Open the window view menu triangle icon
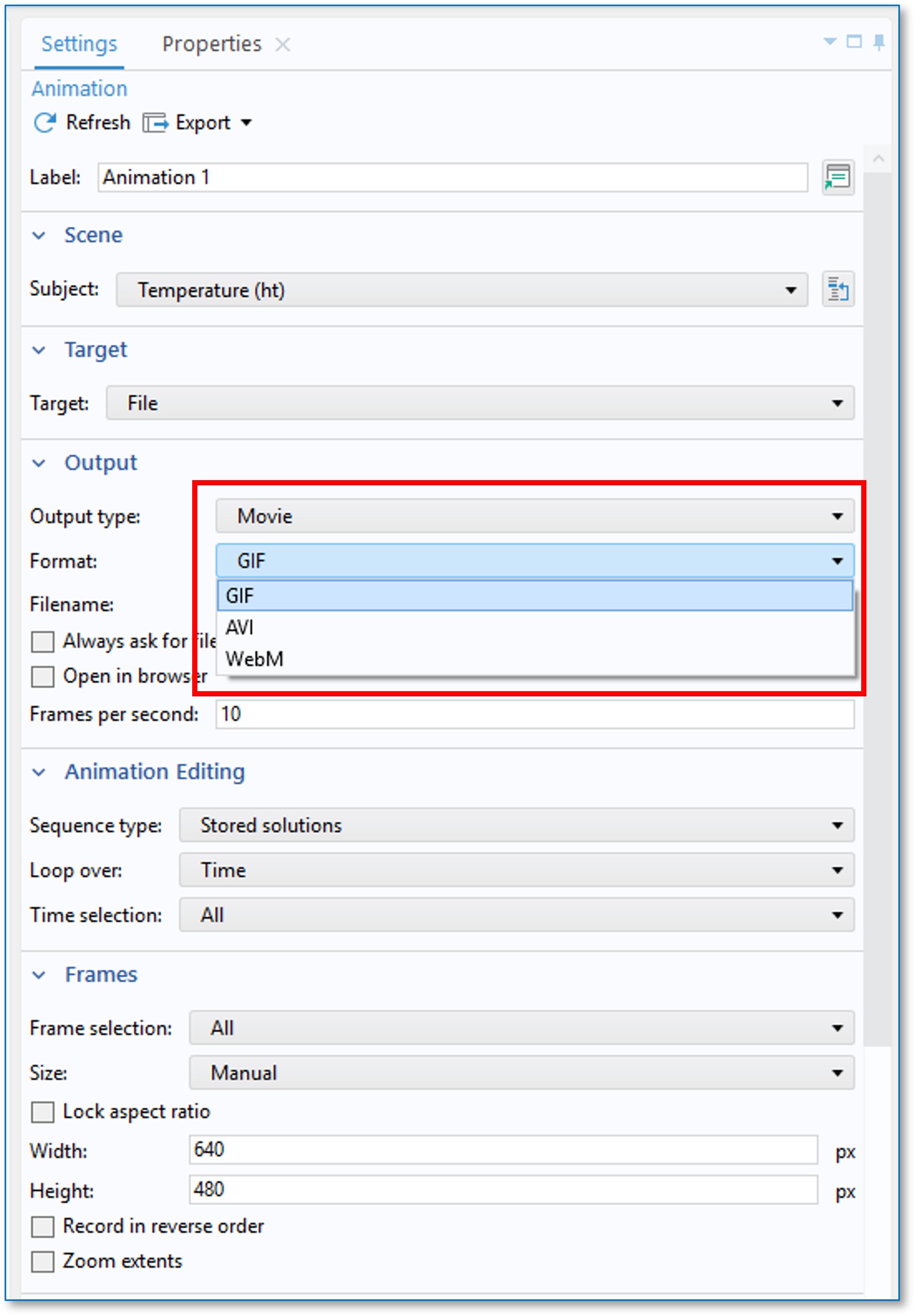The height and width of the screenshot is (1316, 915). (x=829, y=42)
